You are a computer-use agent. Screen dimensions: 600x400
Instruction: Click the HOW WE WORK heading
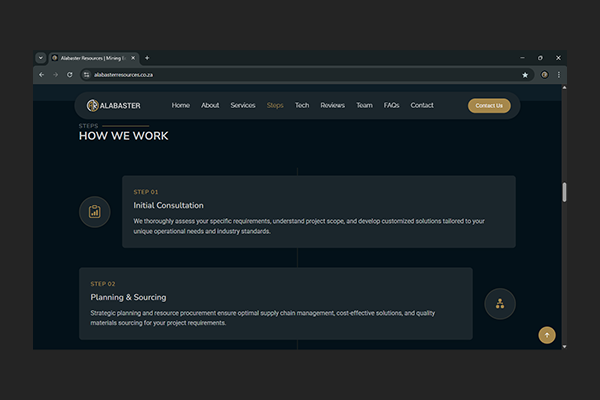point(124,136)
